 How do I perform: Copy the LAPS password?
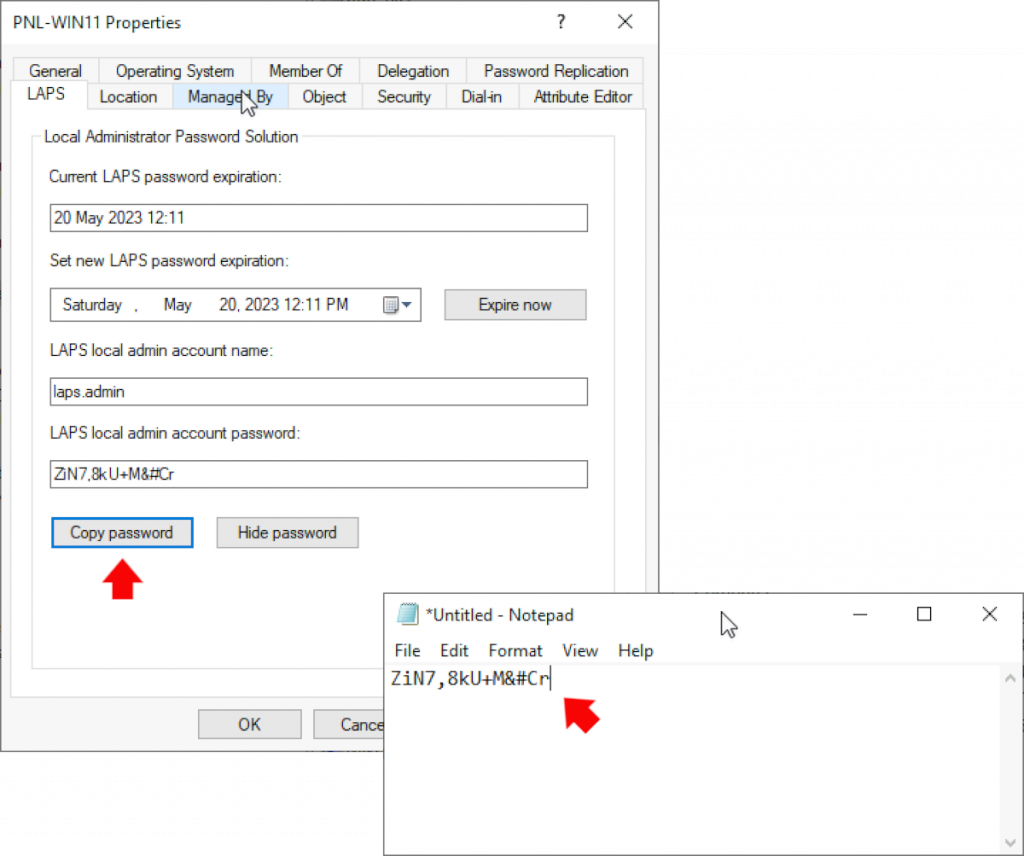click(x=122, y=533)
